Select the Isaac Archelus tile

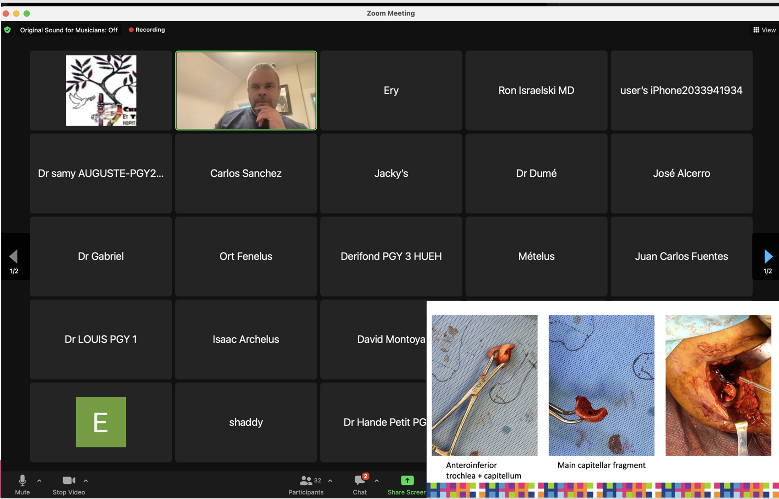(x=246, y=339)
